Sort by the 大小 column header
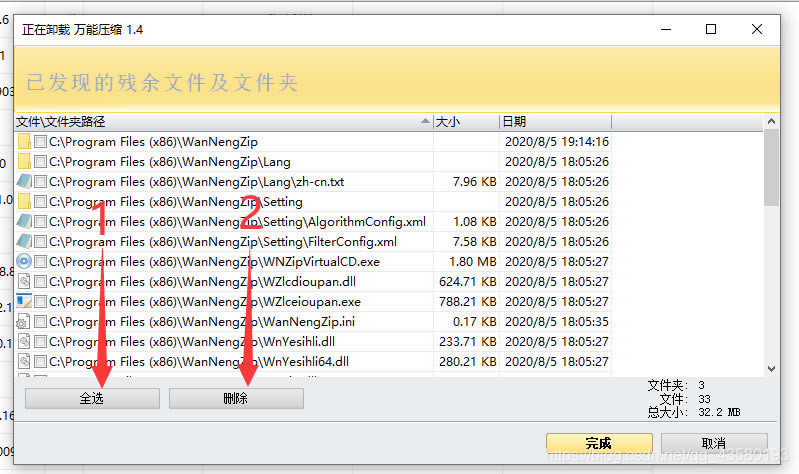This screenshot has height=474, width=799. click(x=466, y=122)
